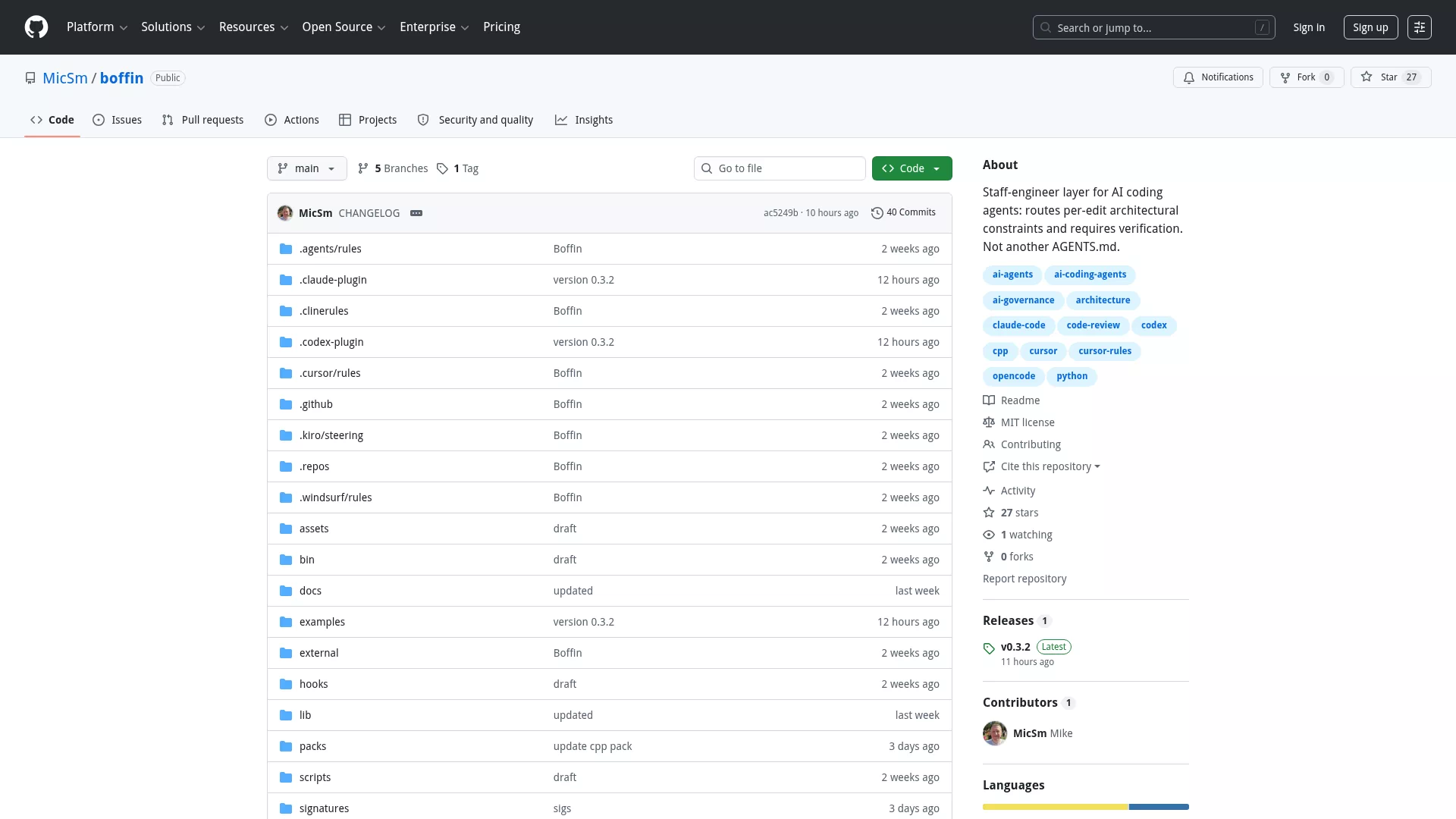Click the fork icon beside 0 forks
This screenshot has width=1456, height=819.
click(989, 557)
